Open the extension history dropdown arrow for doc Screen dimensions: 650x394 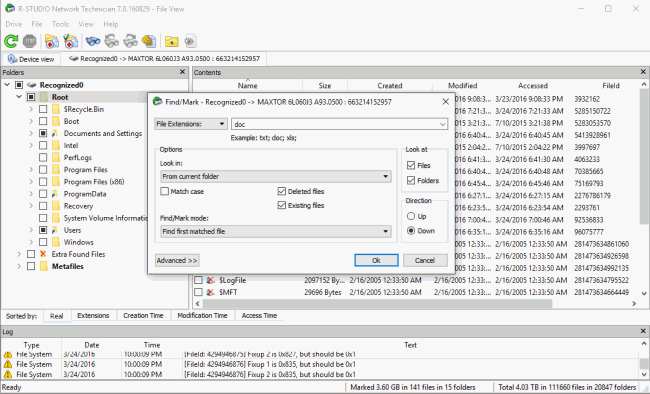click(x=442, y=124)
